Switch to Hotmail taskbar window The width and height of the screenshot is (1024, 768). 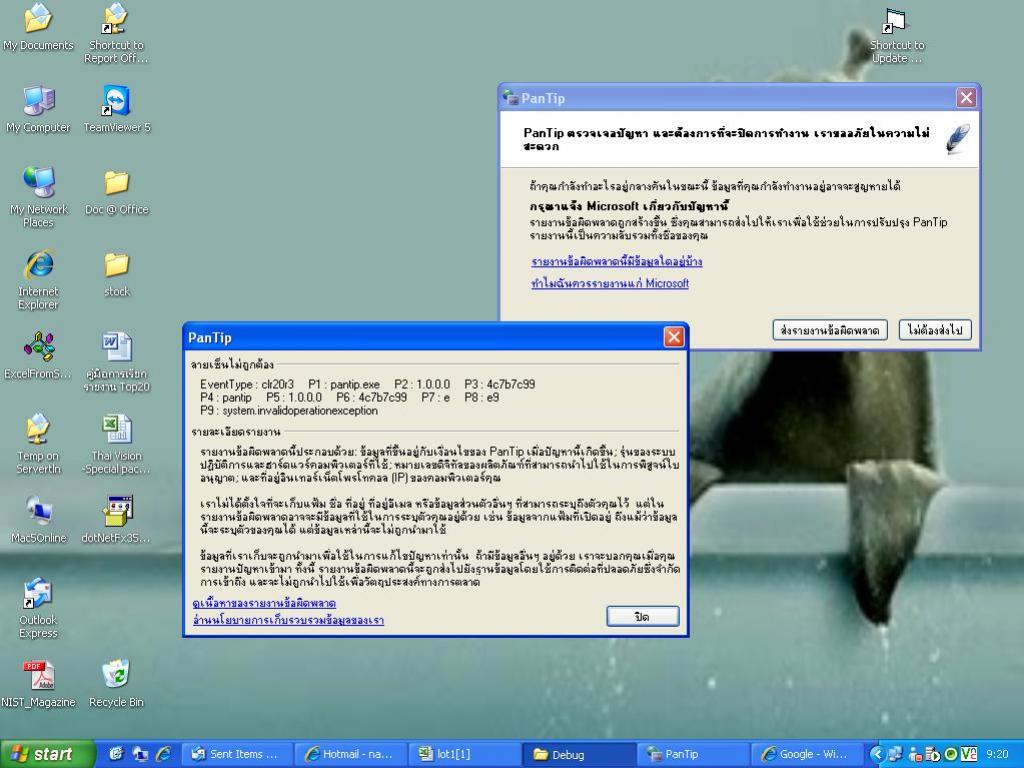coord(351,754)
